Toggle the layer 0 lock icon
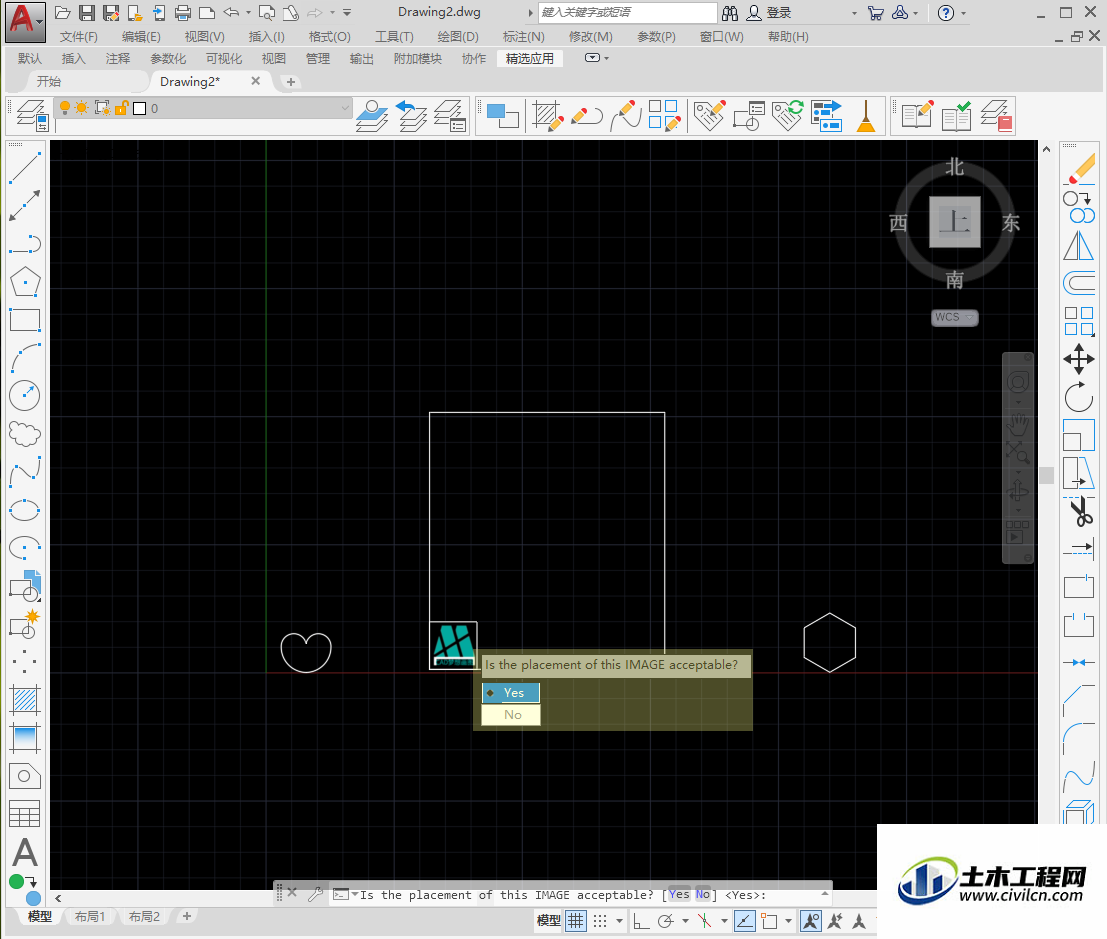The height and width of the screenshot is (939, 1107). coord(121,108)
